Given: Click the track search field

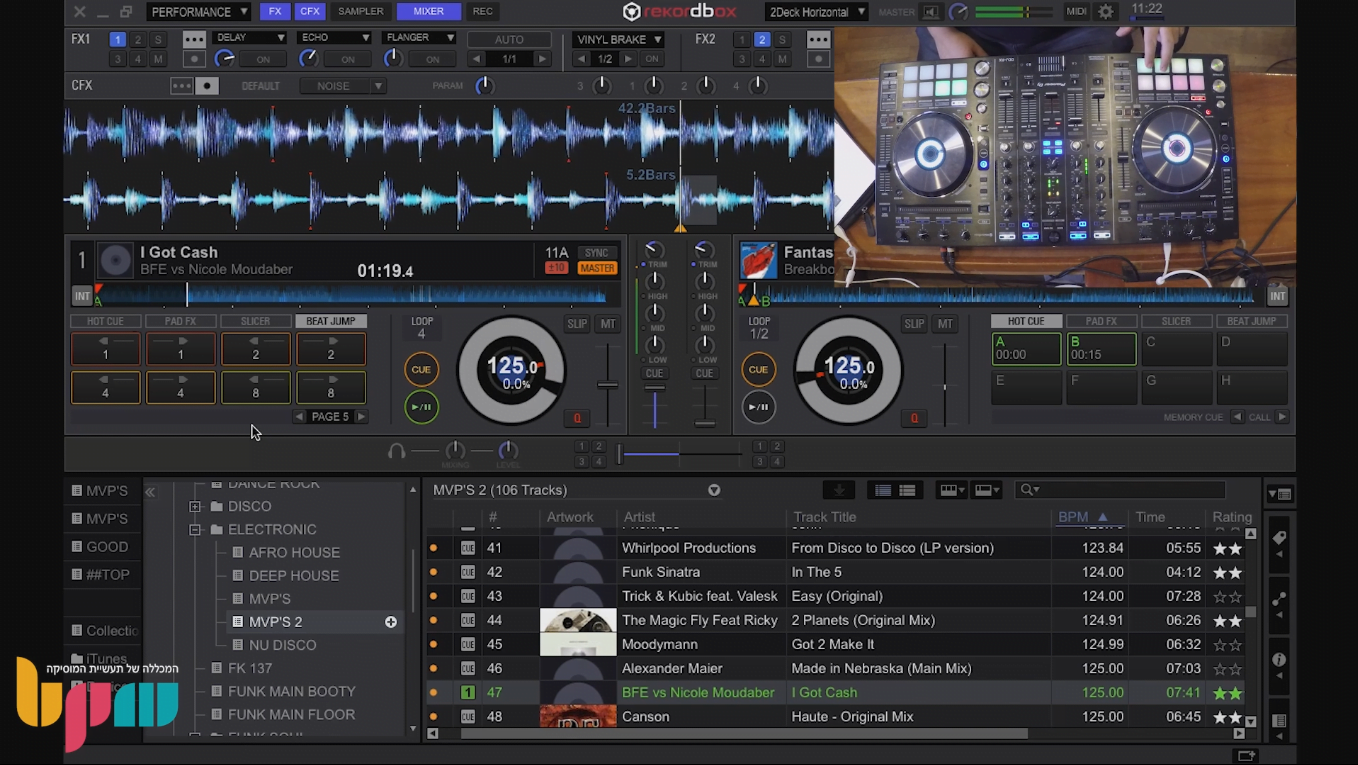Looking at the screenshot, I should [1120, 490].
